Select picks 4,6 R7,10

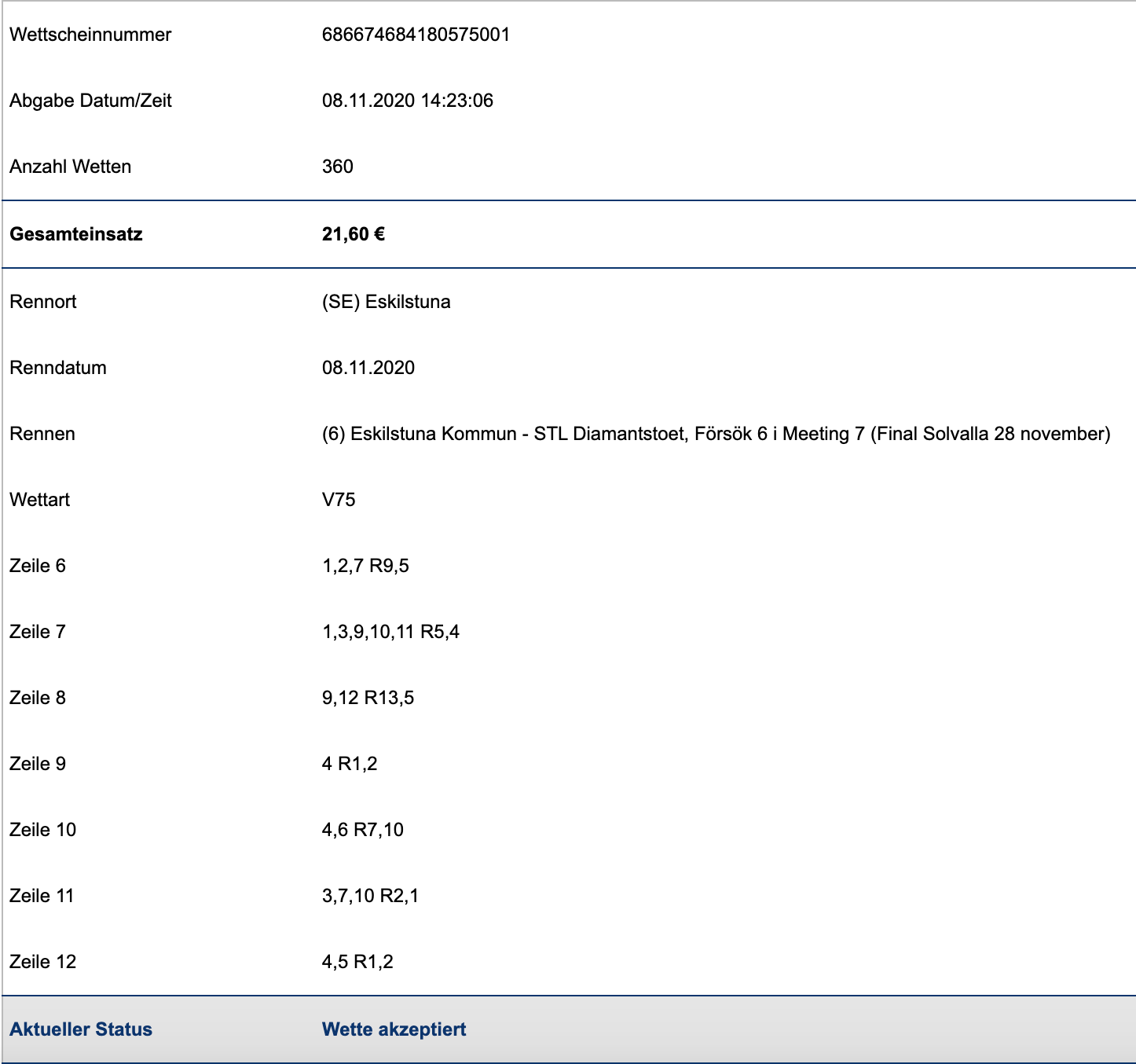click(363, 830)
